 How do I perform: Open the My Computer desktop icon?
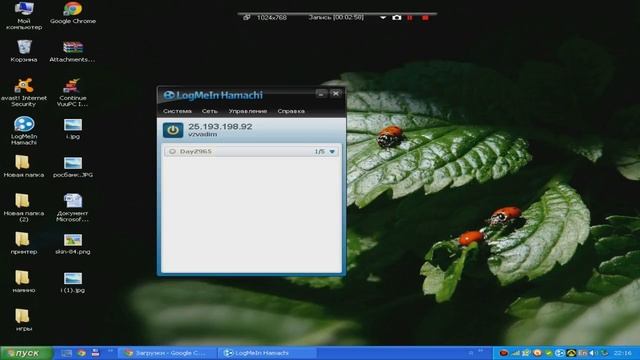pyautogui.click(x=24, y=15)
